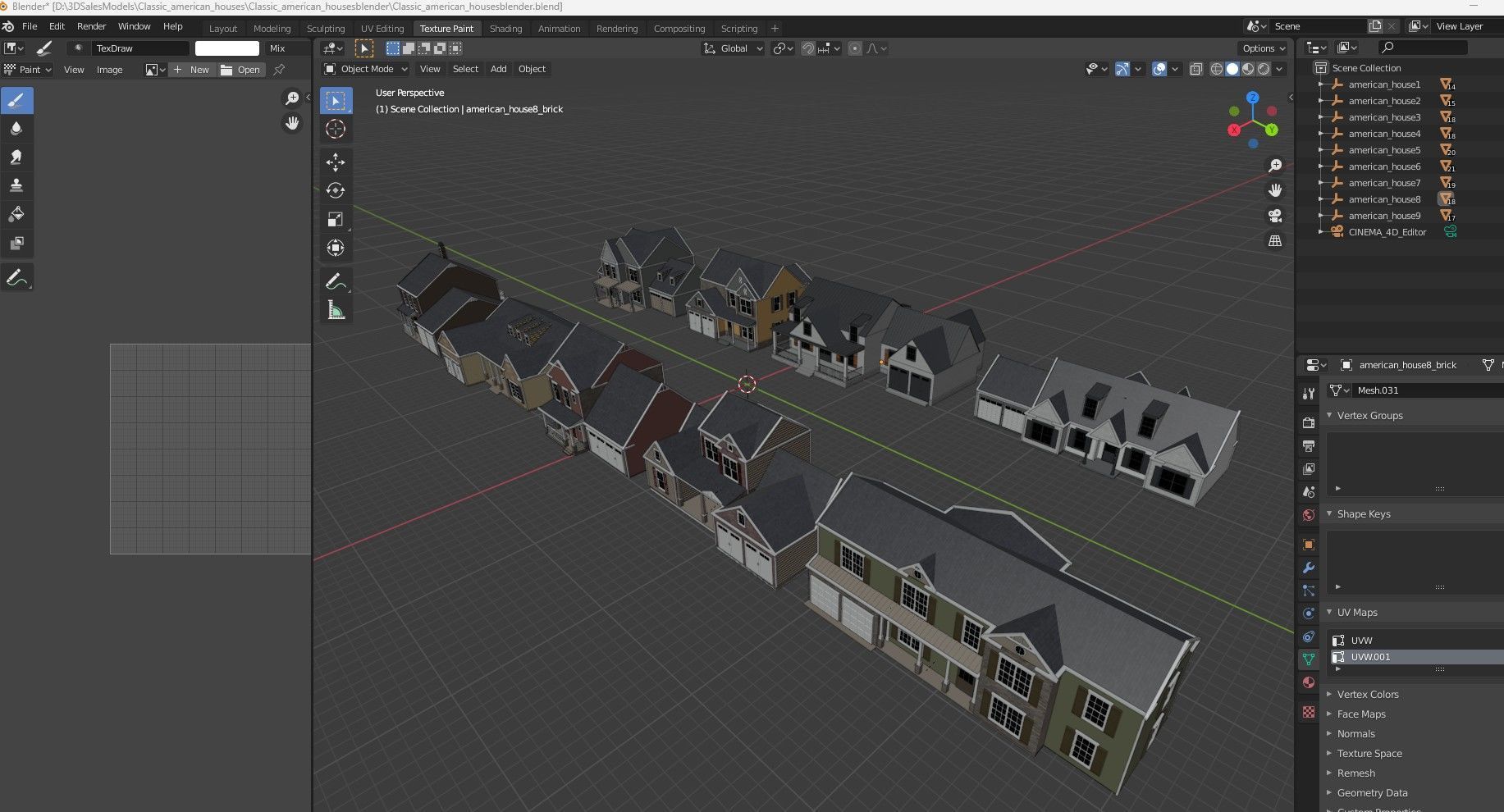The width and height of the screenshot is (1504, 812).
Task: Click the viewport pan hand icon
Action: click(x=1275, y=191)
